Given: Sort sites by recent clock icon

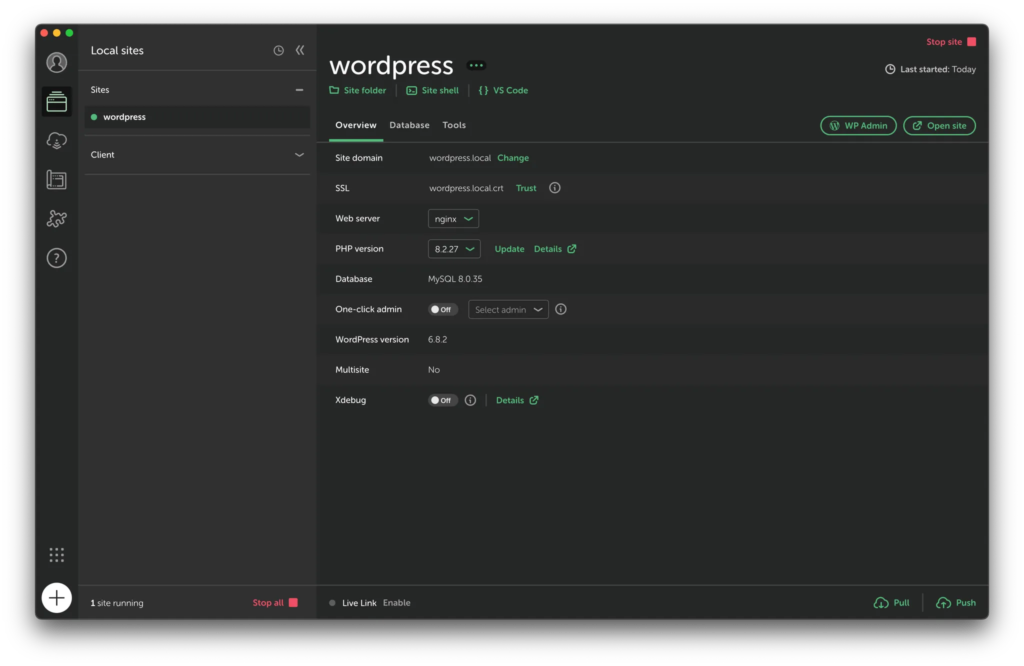Looking at the screenshot, I should tap(279, 50).
